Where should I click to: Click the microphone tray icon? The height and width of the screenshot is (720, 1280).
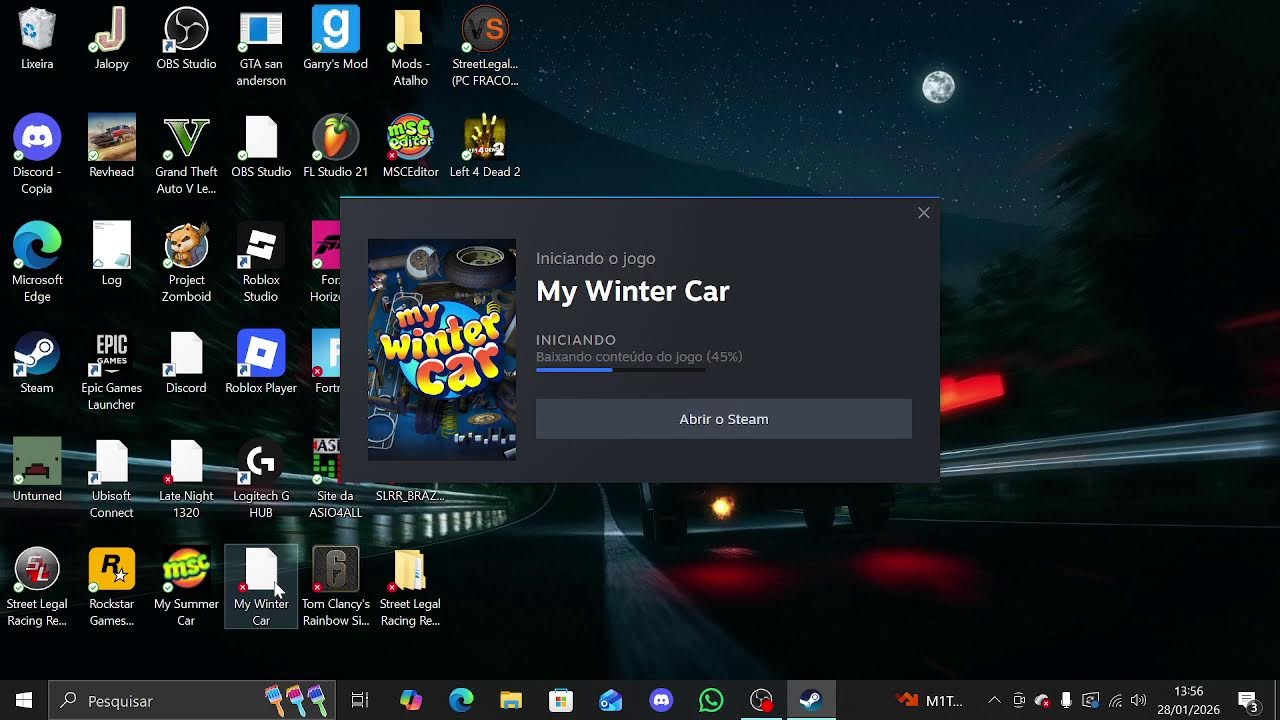[x=1066, y=700]
